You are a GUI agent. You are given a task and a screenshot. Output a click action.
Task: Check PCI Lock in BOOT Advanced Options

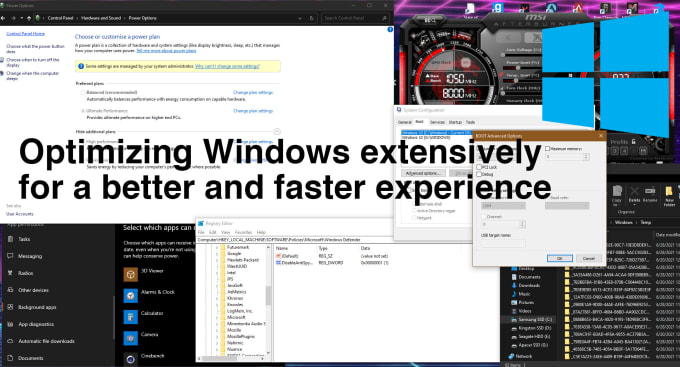tap(479, 167)
